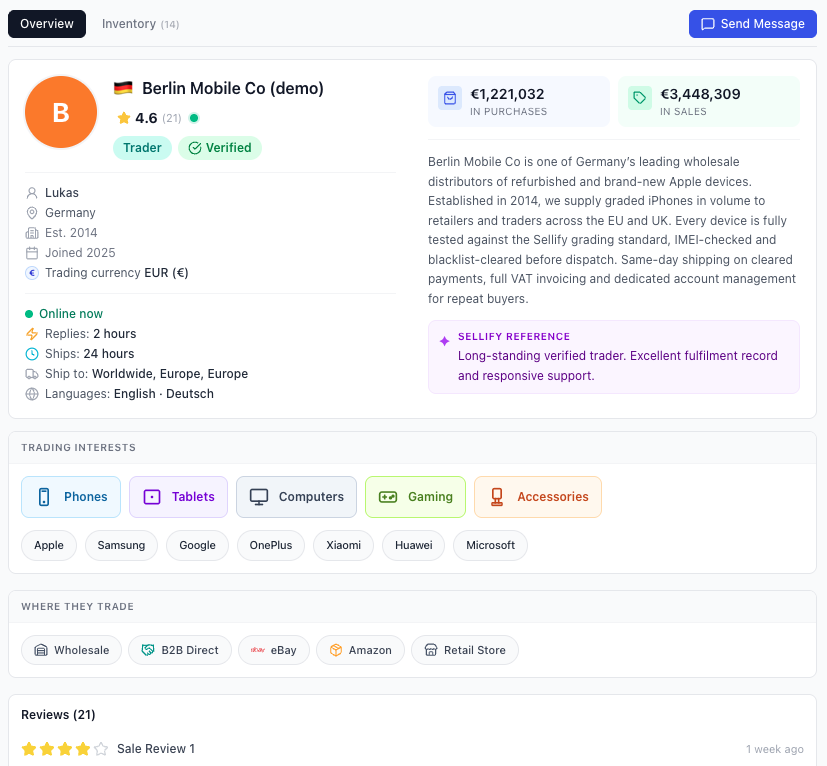Click the Sellify Reference sparkle icon

(445, 341)
